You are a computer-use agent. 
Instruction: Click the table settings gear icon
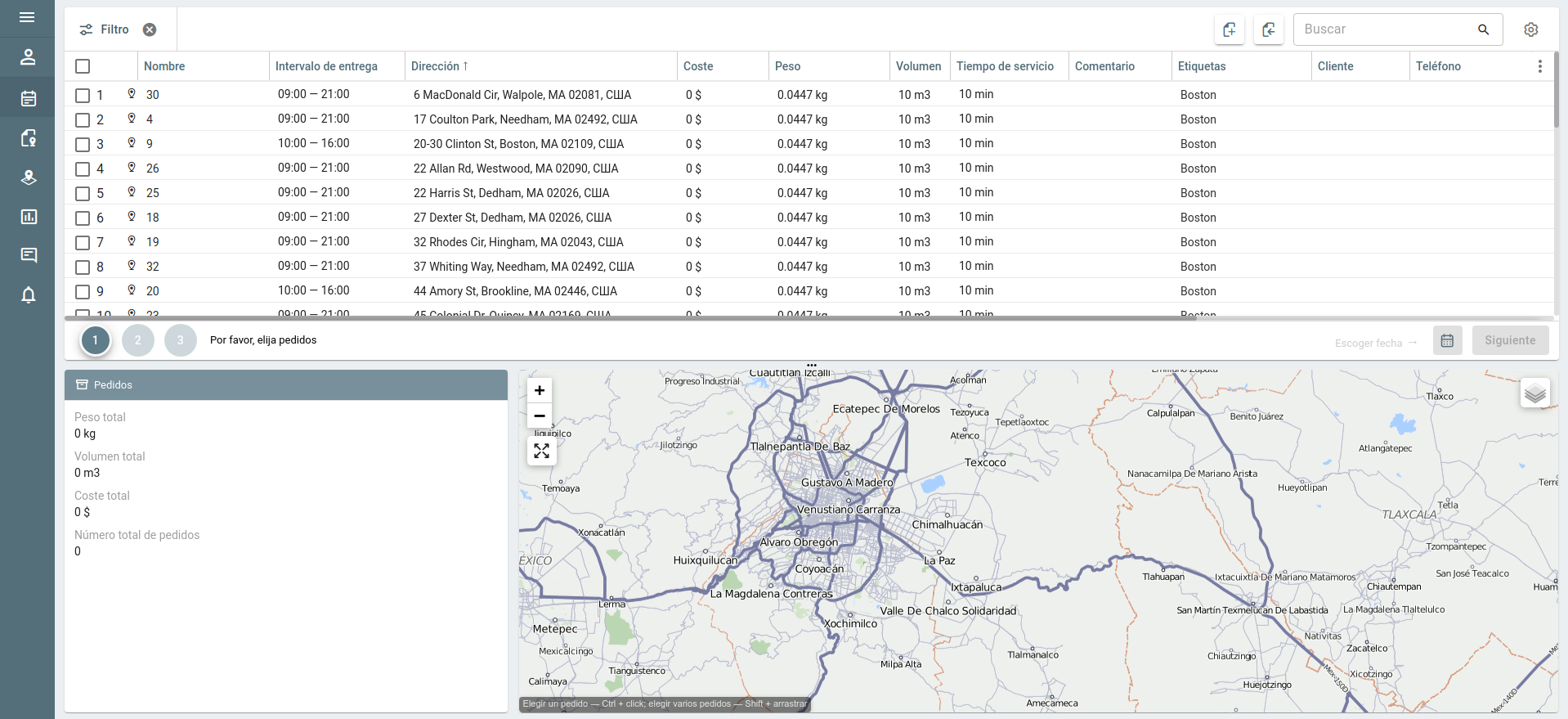click(x=1530, y=29)
